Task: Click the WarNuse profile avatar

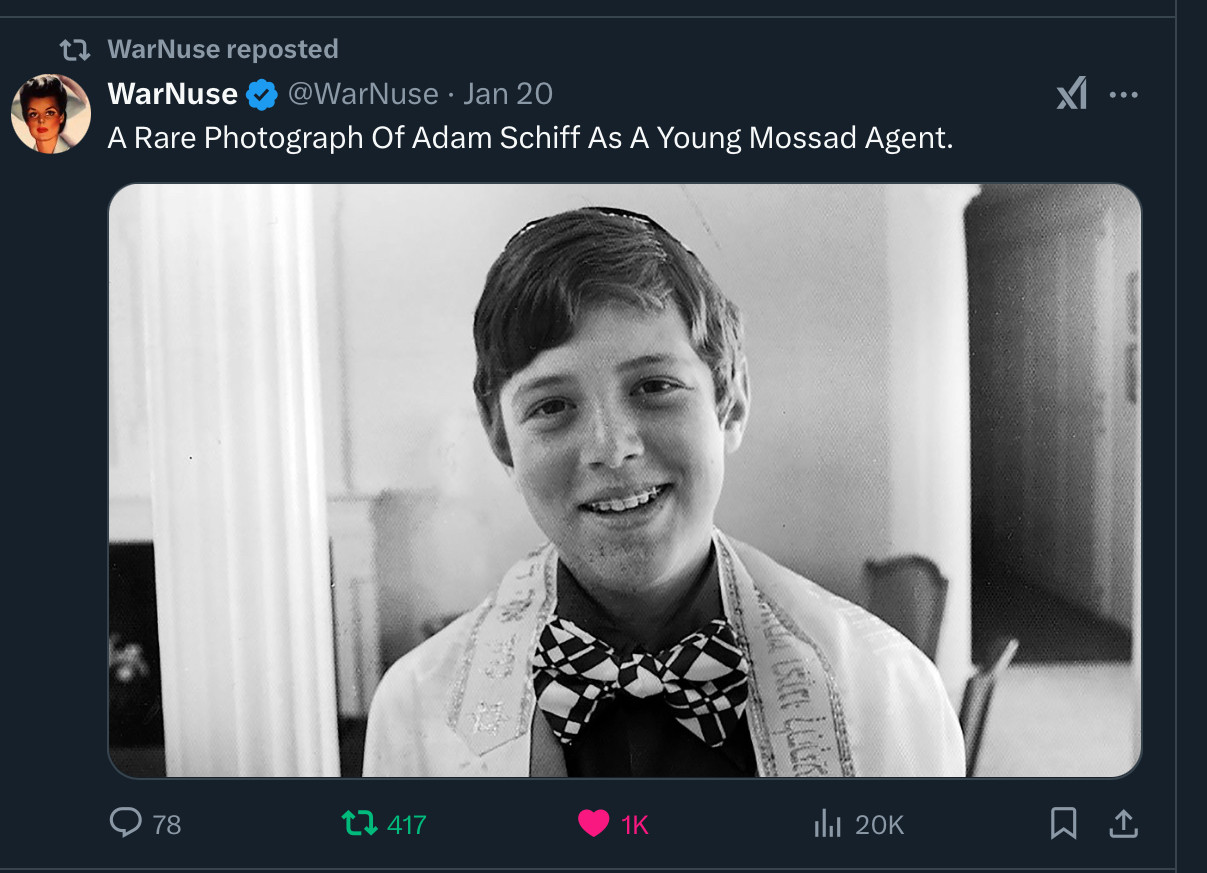Action: point(51,114)
